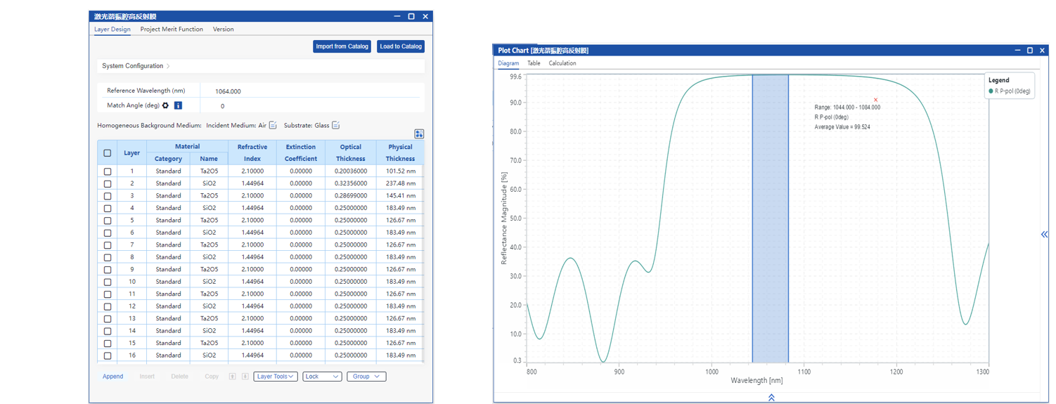Switch to Project Merit Function tab
Viewport: 1056px width, 404px height.
pyautogui.click(x=171, y=29)
